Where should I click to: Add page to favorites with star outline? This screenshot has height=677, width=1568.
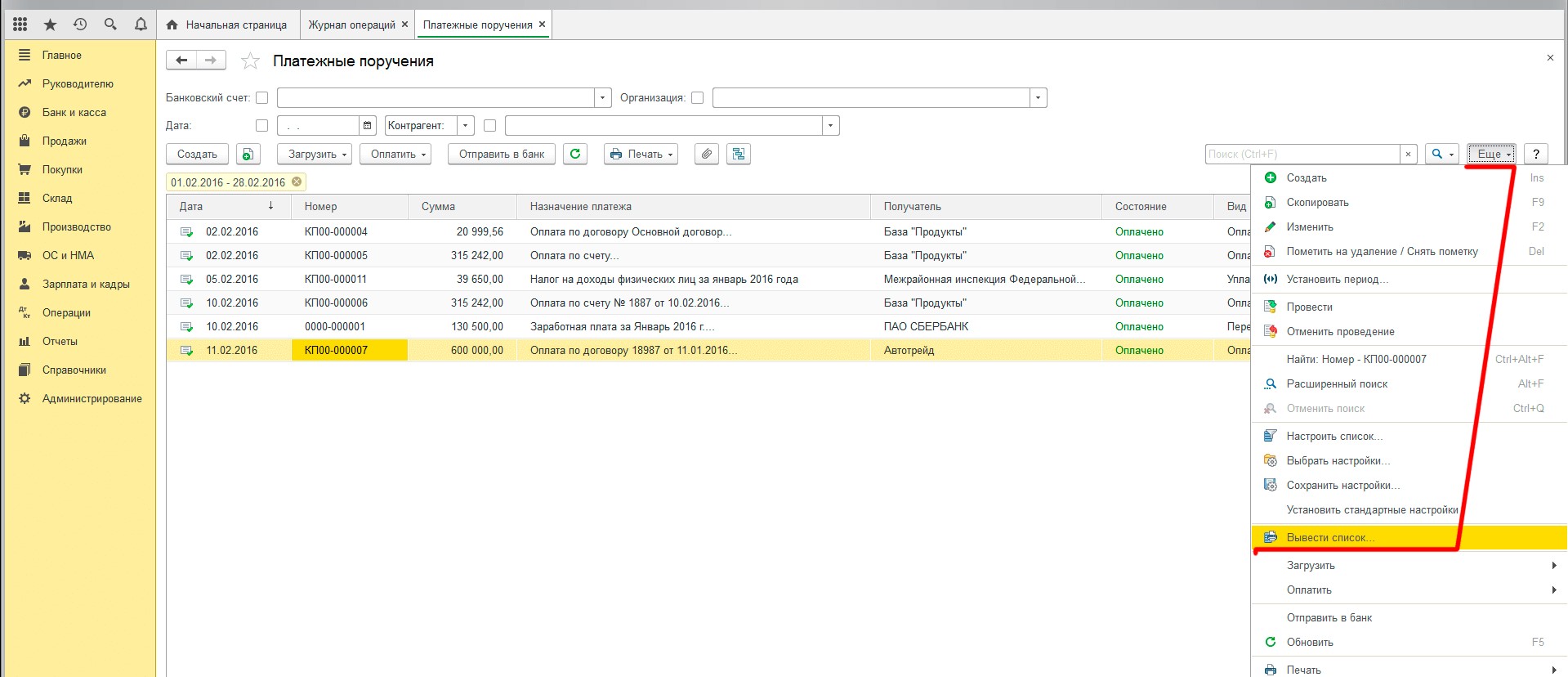tap(251, 61)
